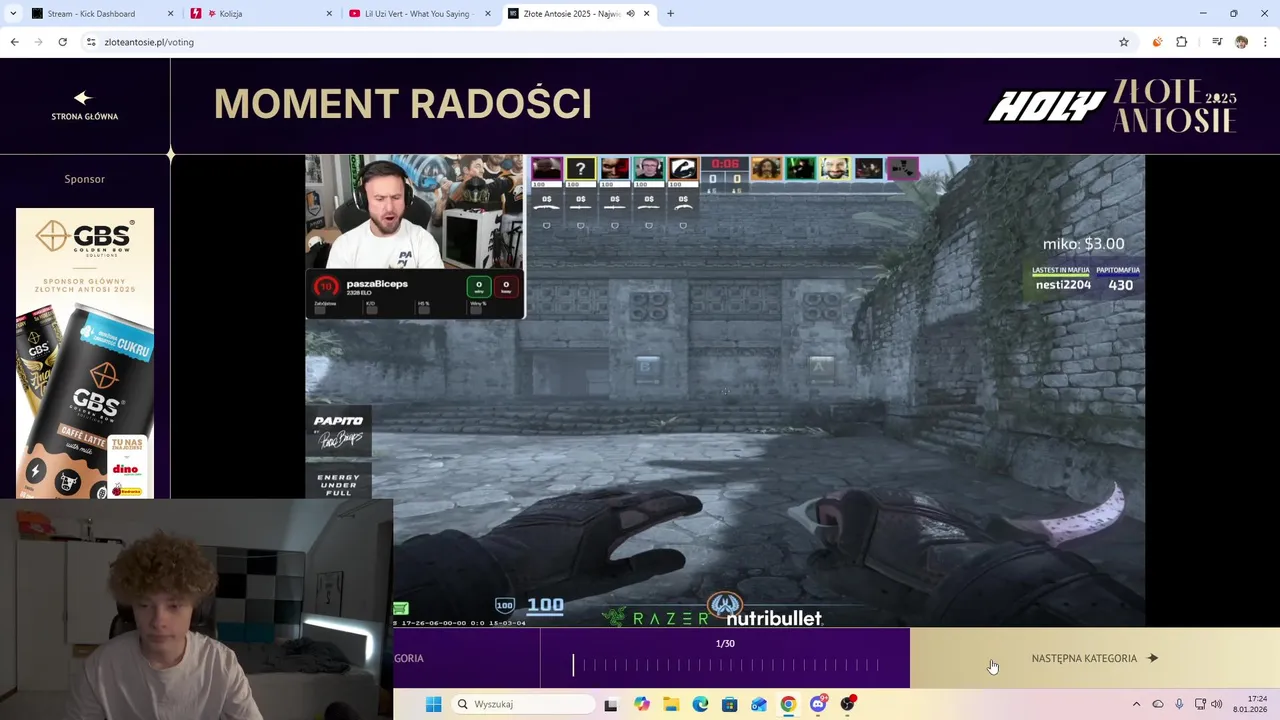Click the Moment Radości category heading
The width and height of the screenshot is (1280, 720).
403,104
